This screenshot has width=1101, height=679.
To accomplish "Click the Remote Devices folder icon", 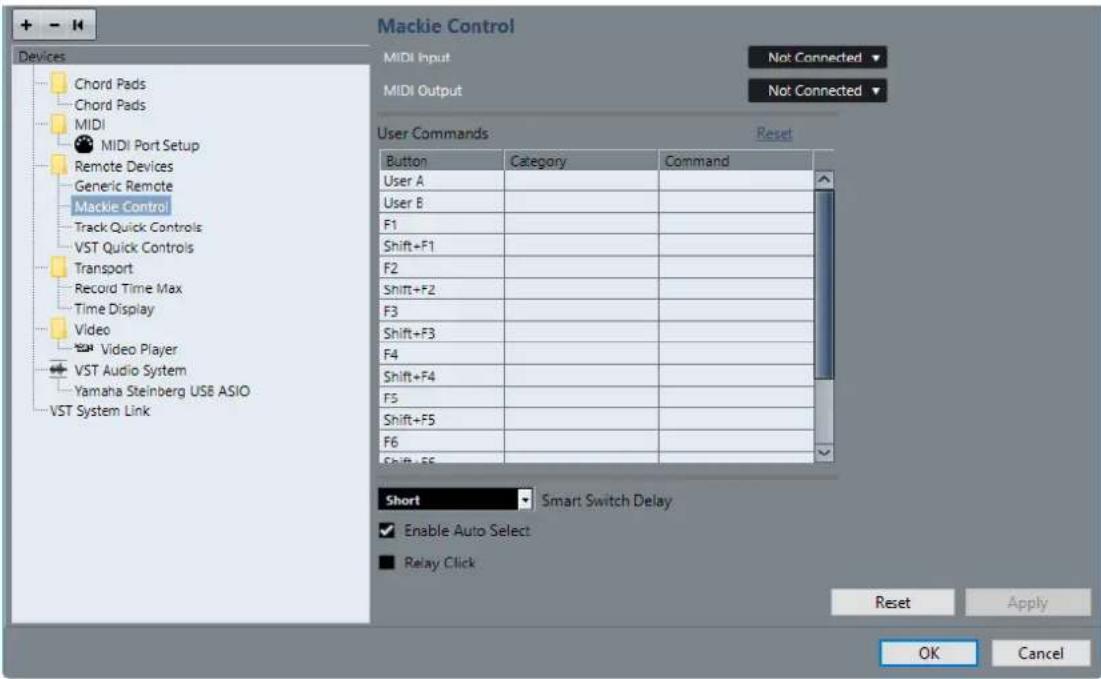I will click(x=59, y=166).
